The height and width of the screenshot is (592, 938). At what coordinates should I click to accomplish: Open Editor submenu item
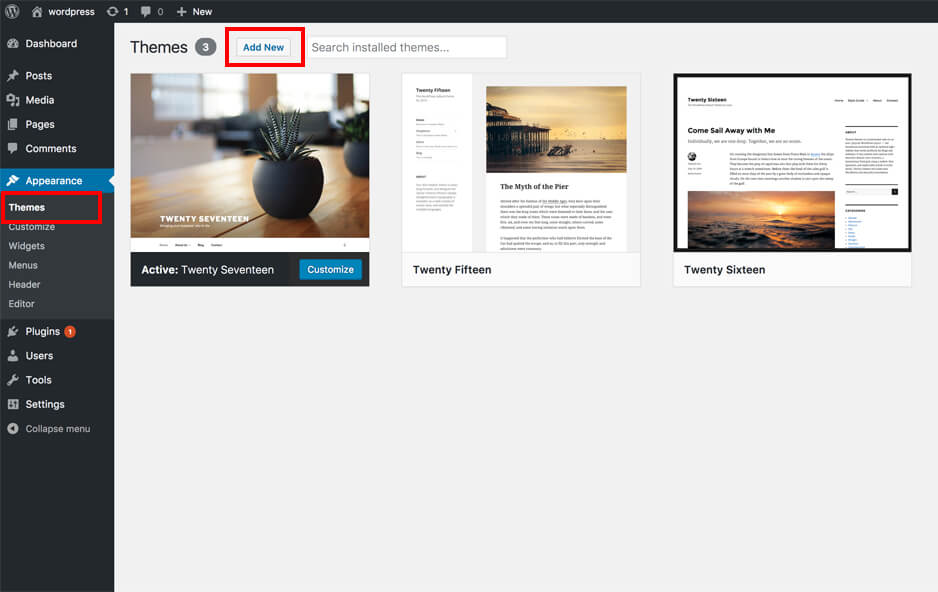[21, 304]
